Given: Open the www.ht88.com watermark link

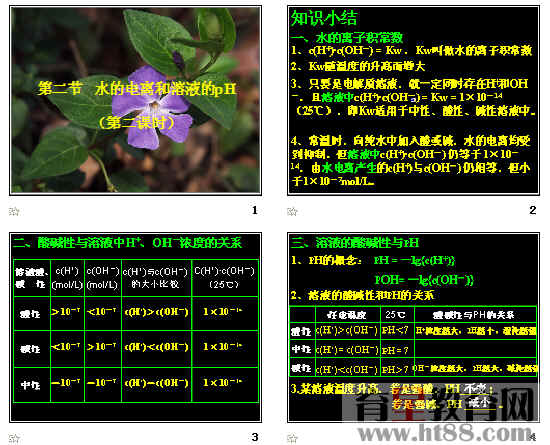Looking at the screenshot, I should pos(445,433).
